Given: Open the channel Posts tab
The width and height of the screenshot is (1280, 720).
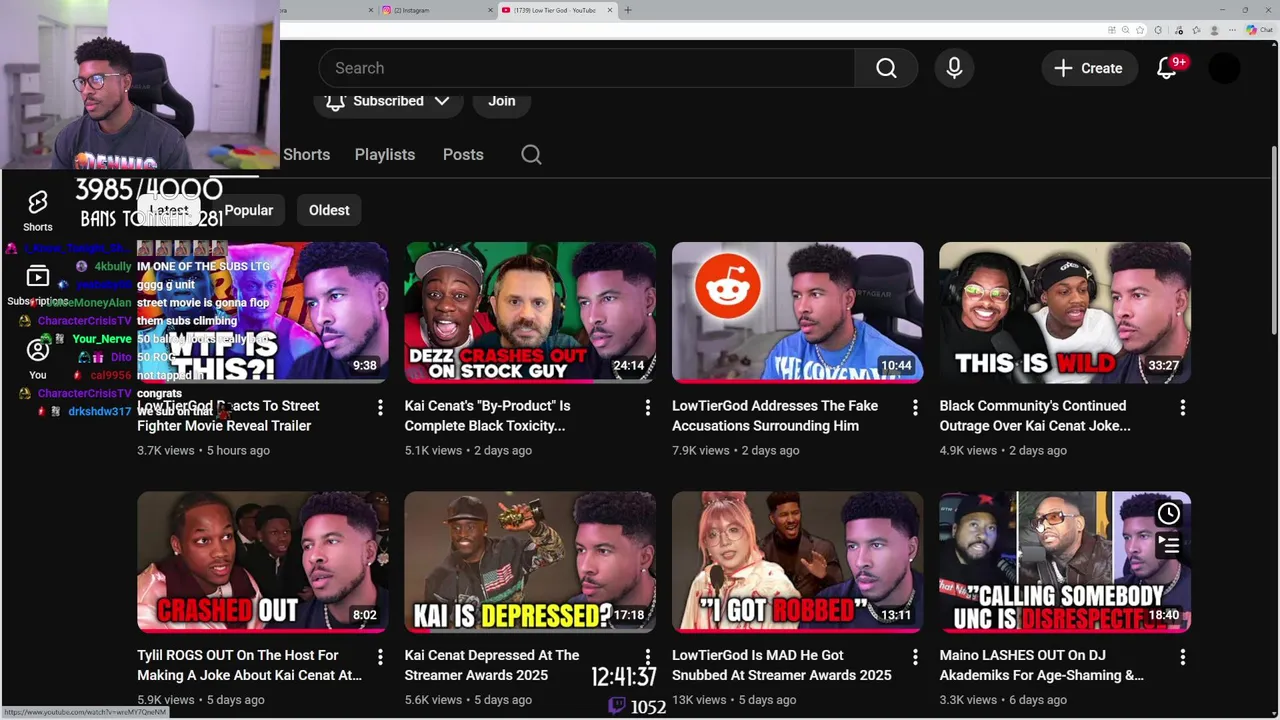Looking at the screenshot, I should click(463, 155).
